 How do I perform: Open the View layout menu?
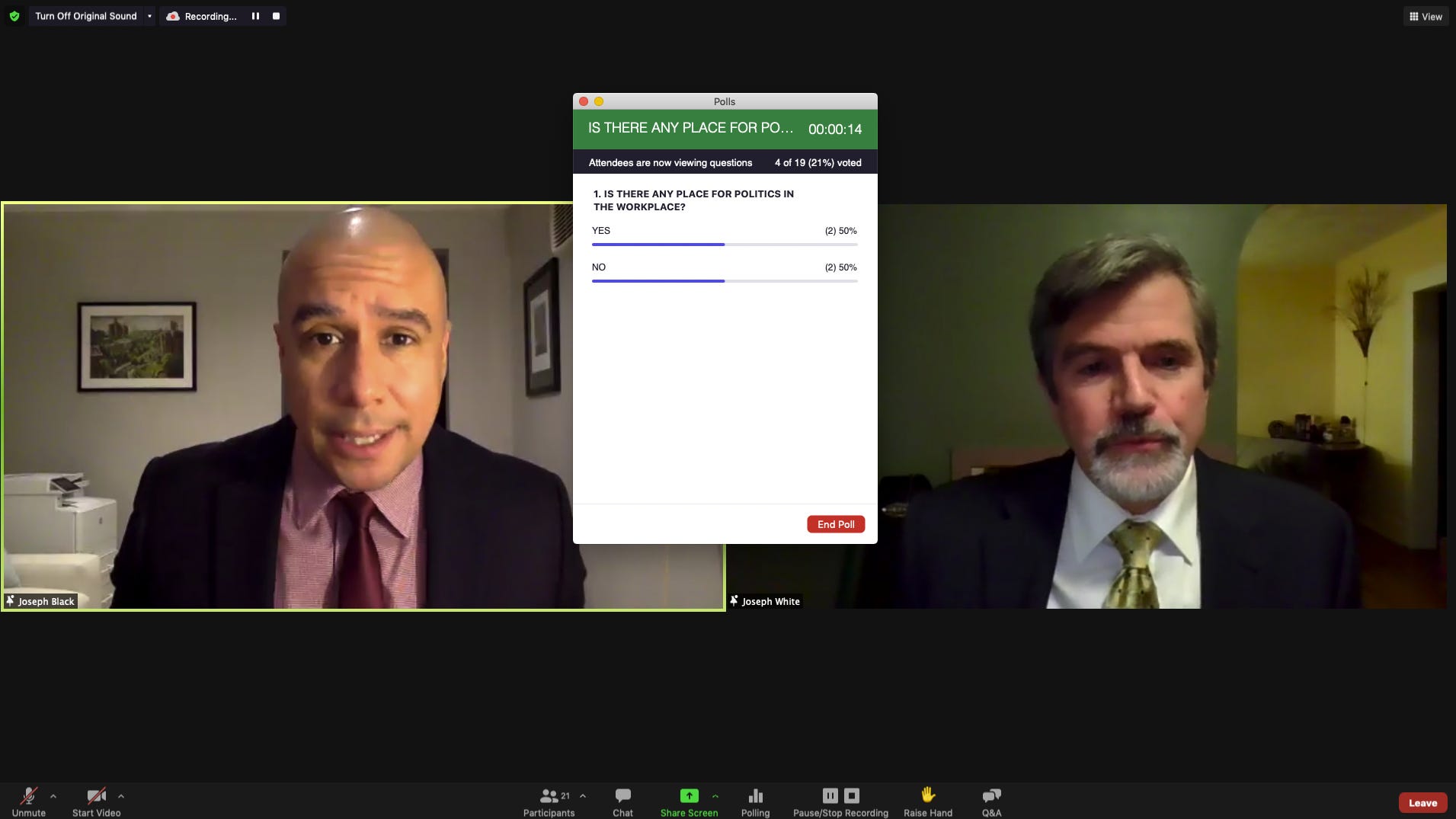[1426, 16]
